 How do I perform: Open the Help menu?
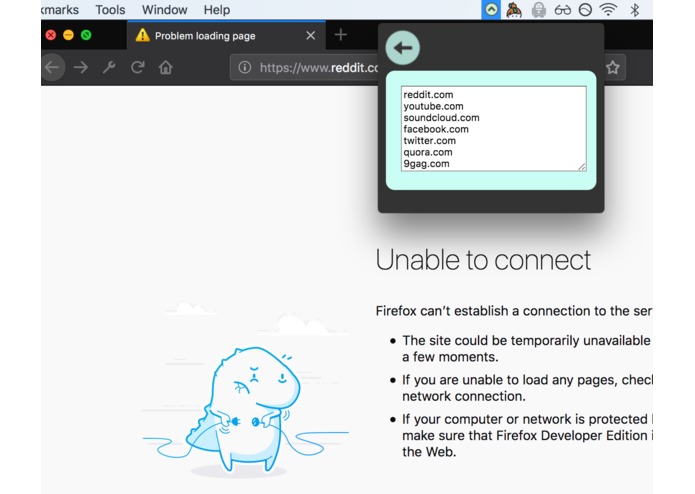pyautogui.click(x=217, y=10)
